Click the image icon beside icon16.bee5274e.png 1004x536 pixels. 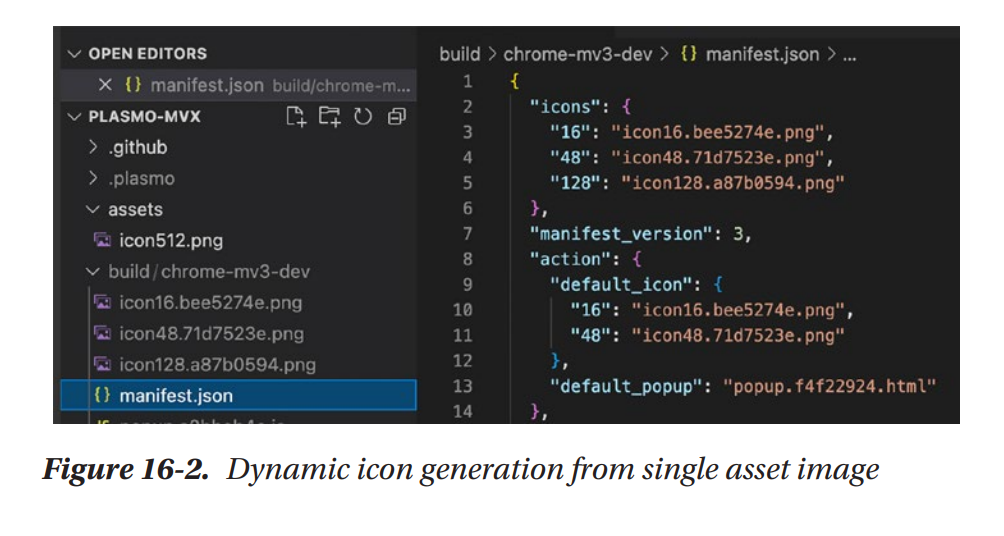pyautogui.click(x=101, y=302)
